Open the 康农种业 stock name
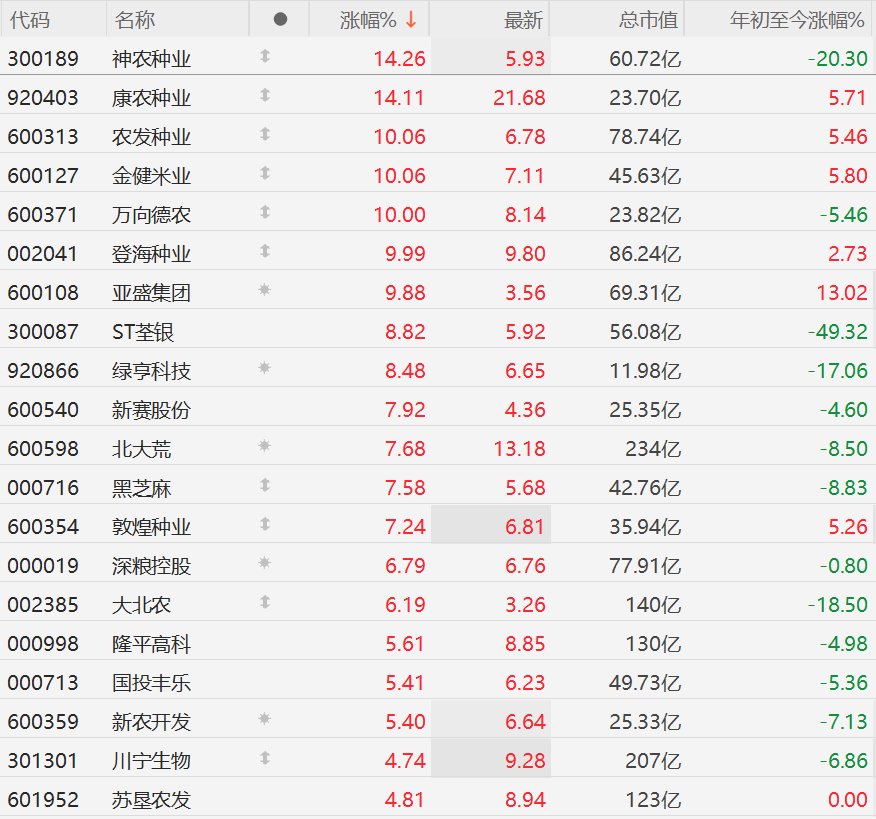 pyautogui.click(x=151, y=98)
